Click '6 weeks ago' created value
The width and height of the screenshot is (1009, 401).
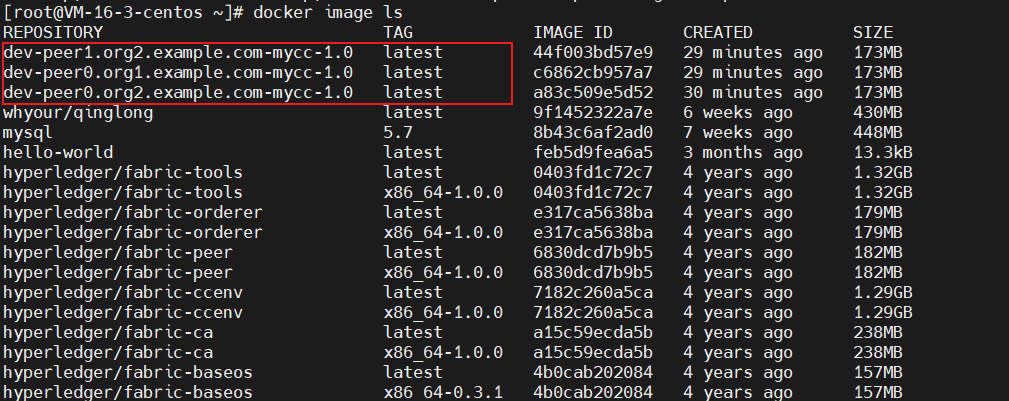pyautogui.click(x=738, y=113)
